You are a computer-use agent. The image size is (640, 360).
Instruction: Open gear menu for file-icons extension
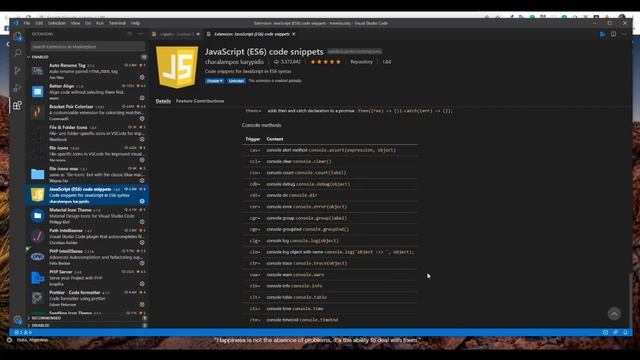(142, 160)
